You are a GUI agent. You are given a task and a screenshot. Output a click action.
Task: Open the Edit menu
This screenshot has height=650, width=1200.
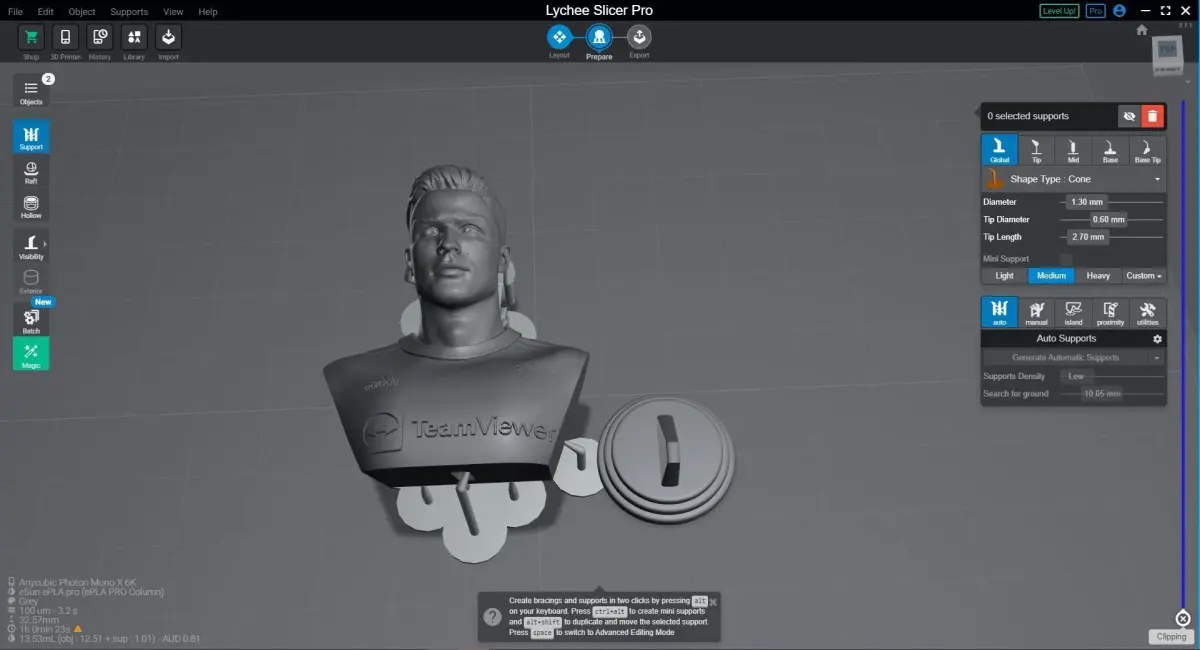pos(46,12)
